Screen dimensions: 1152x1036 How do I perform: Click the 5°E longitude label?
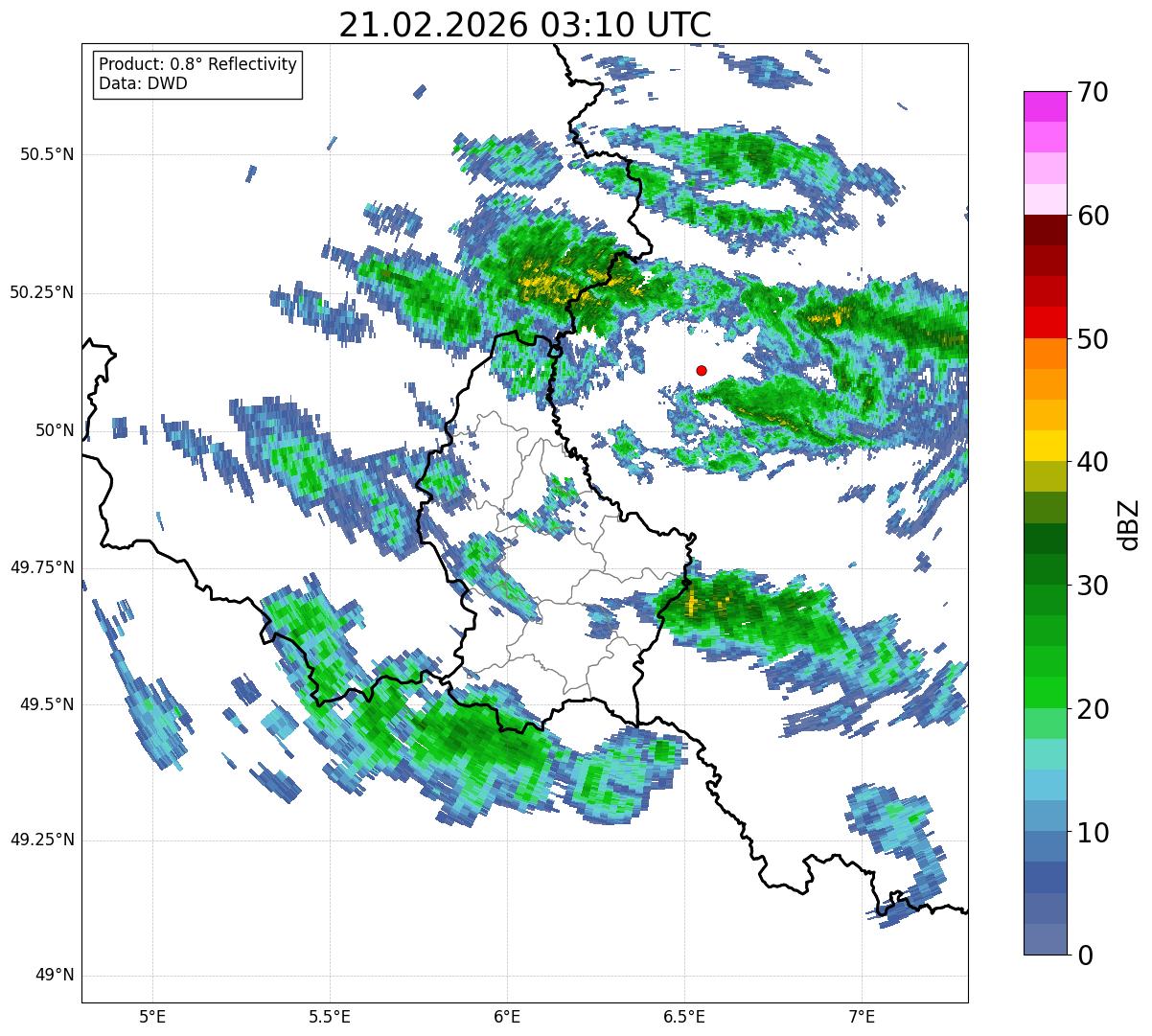152,1016
